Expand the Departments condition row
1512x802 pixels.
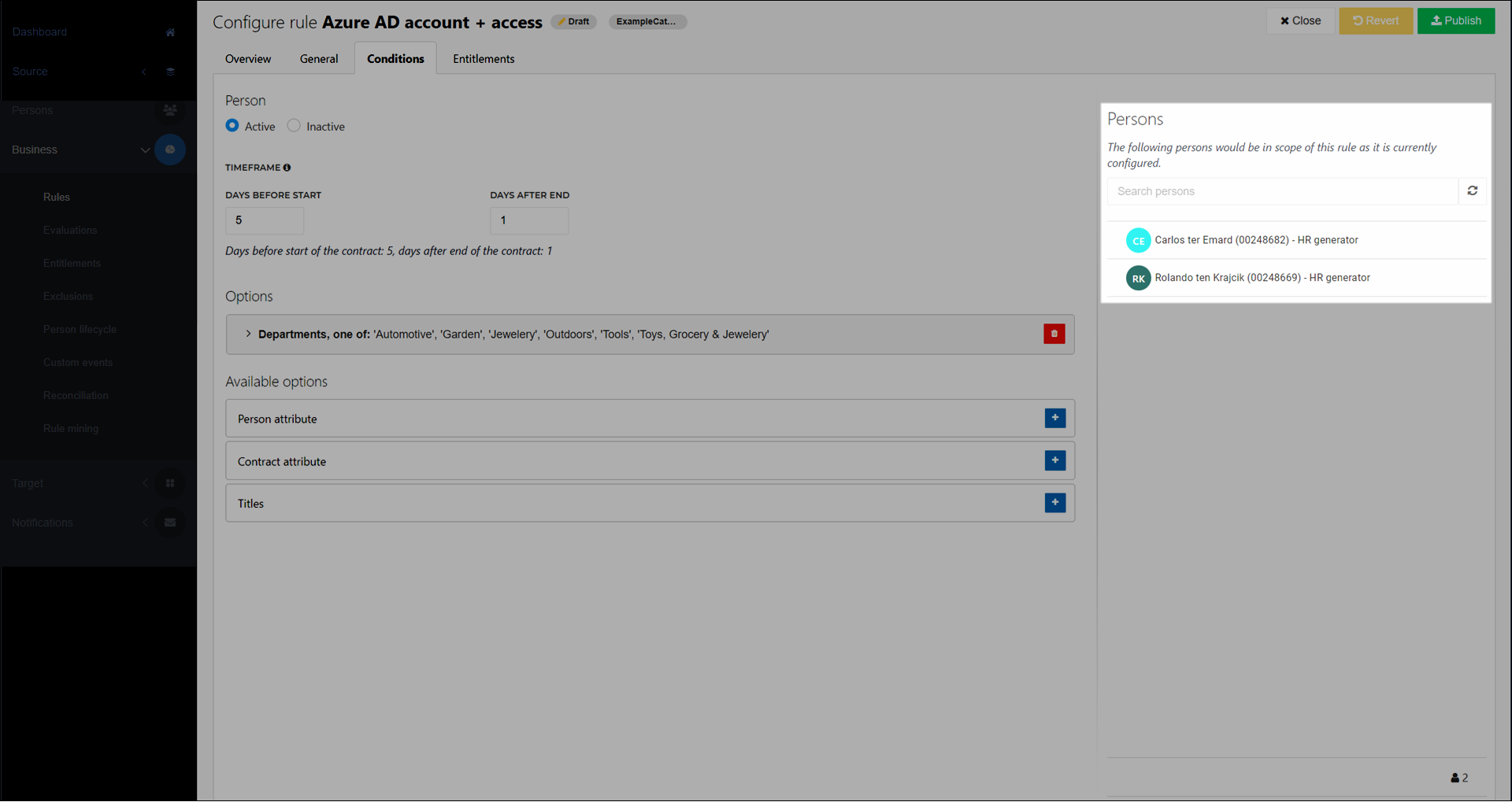(248, 334)
